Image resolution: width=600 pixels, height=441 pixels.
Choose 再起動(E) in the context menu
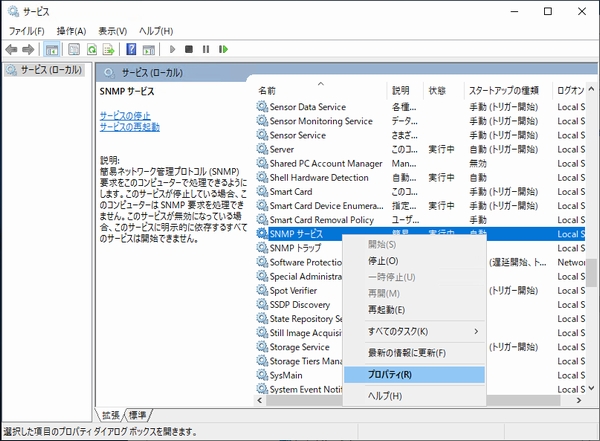415,309
